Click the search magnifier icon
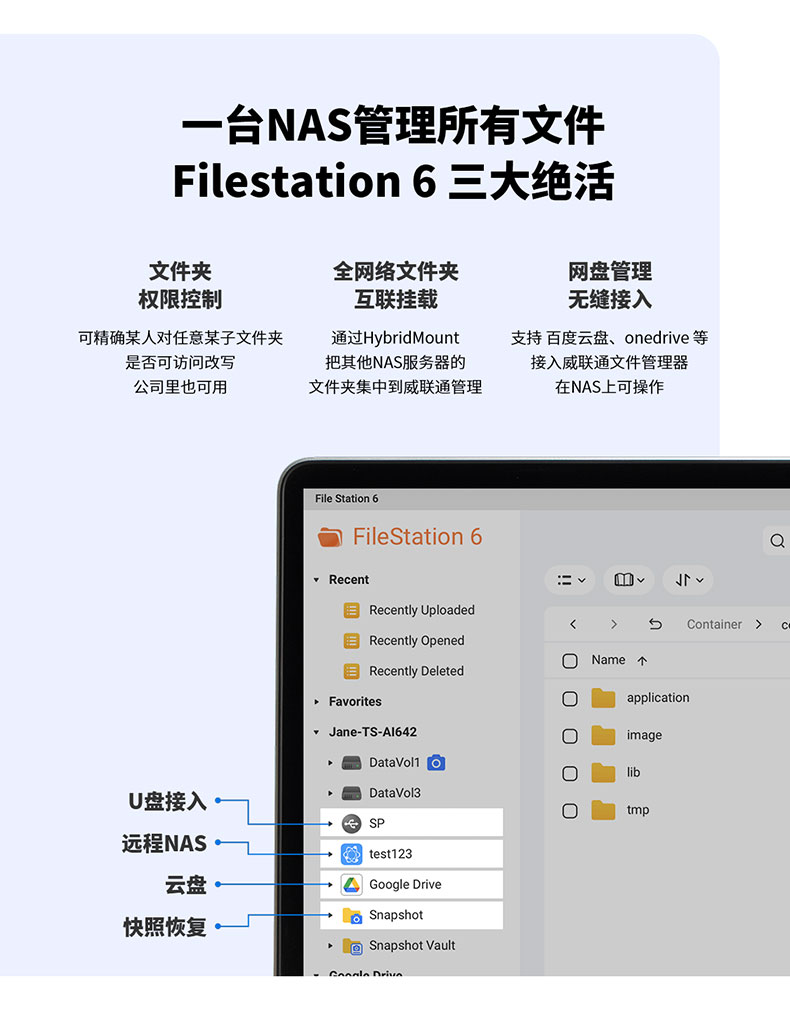 pyautogui.click(x=777, y=541)
